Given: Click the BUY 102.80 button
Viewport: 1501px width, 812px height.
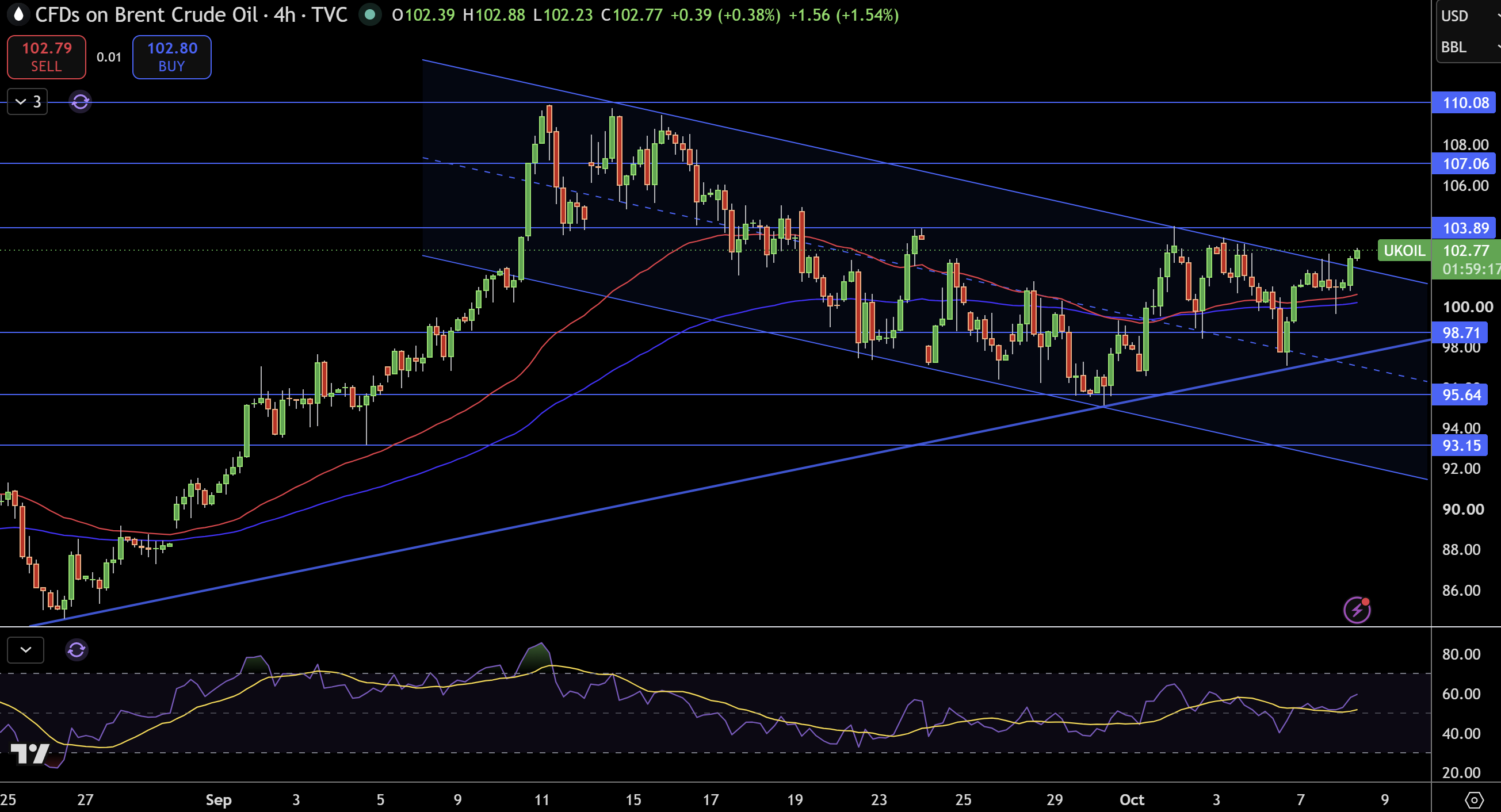Looking at the screenshot, I should tap(172, 57).
